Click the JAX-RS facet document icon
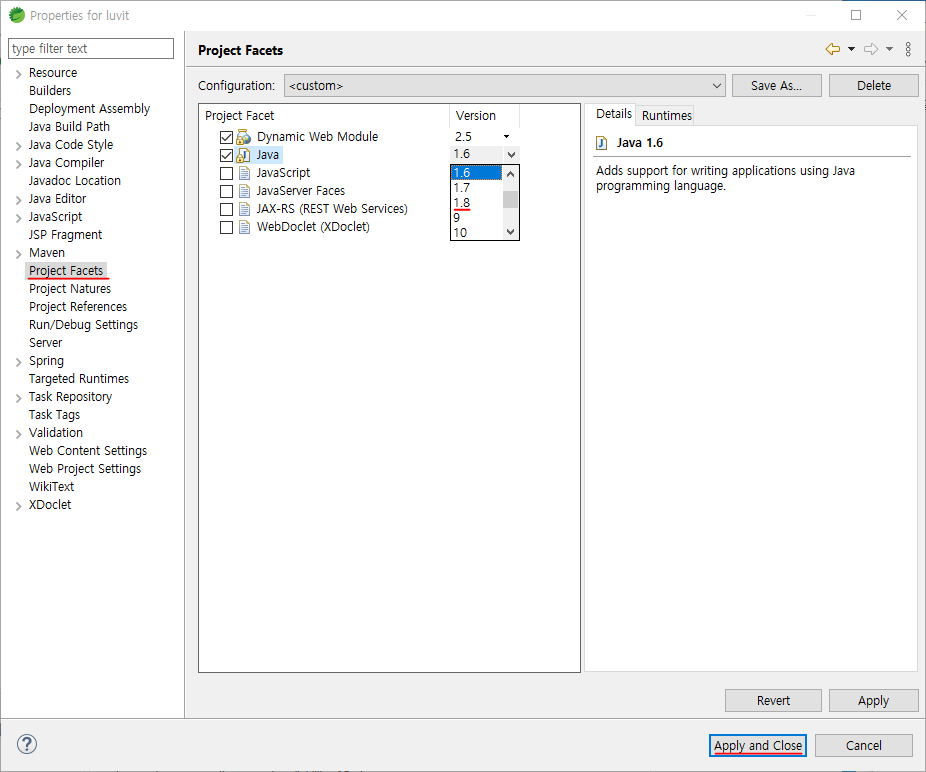 pos(244,209)
